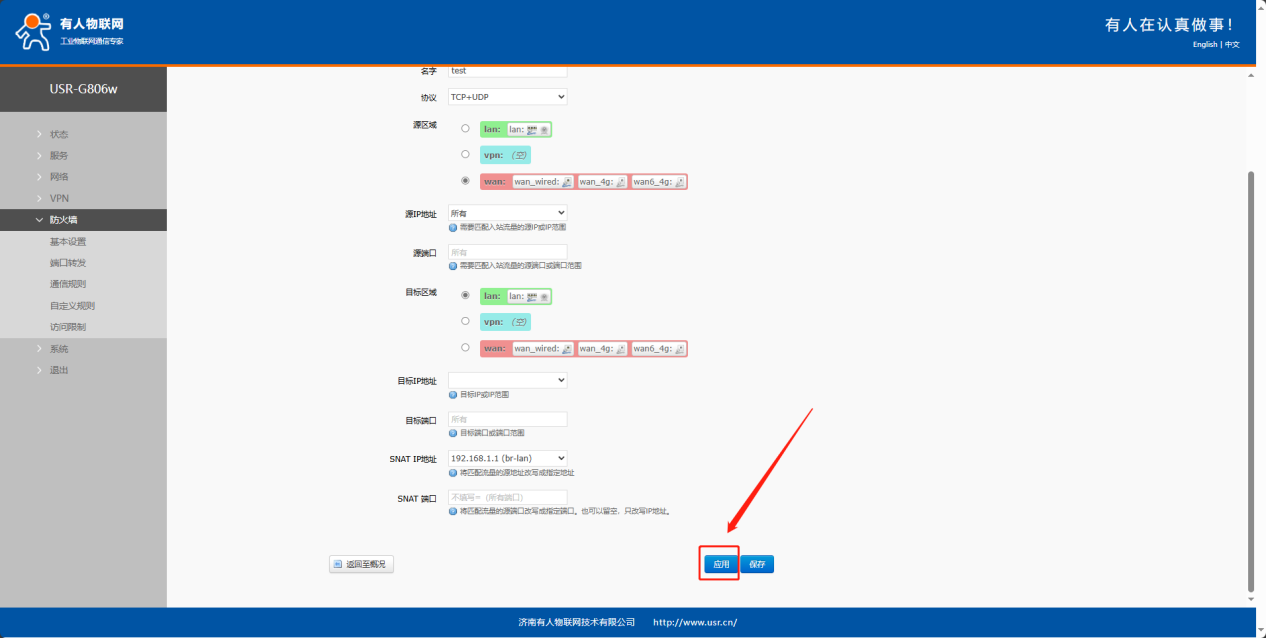The height and width of the screenshot is (638, 1266).
Task: Focus the 源端口 input field
Action: click(x=507, y=252)
